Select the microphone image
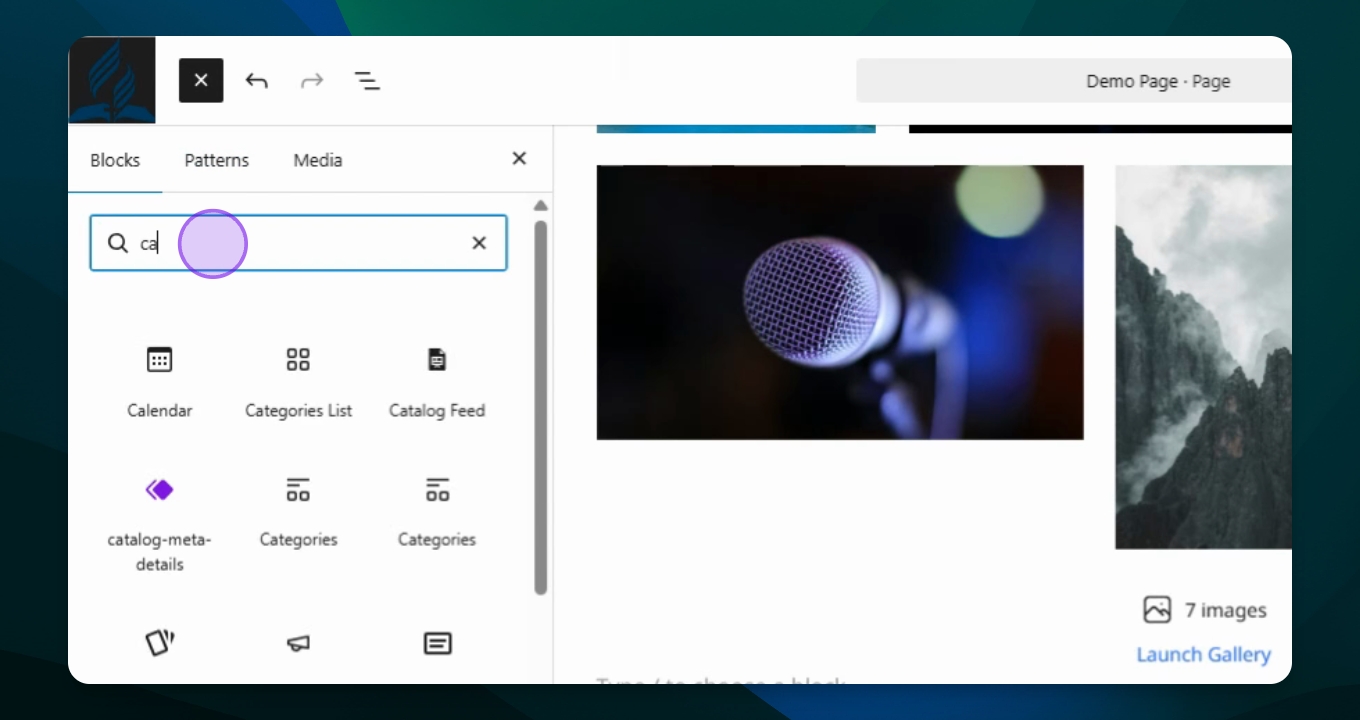1360x720 pixels. coord(840,302)
